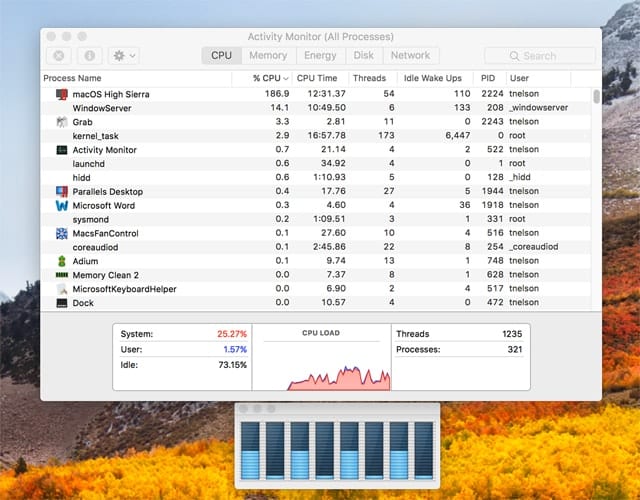The image size is (640, 500).
Task: Select the Grab process icon
Action: pyautogui.click(x=62, y=122)
